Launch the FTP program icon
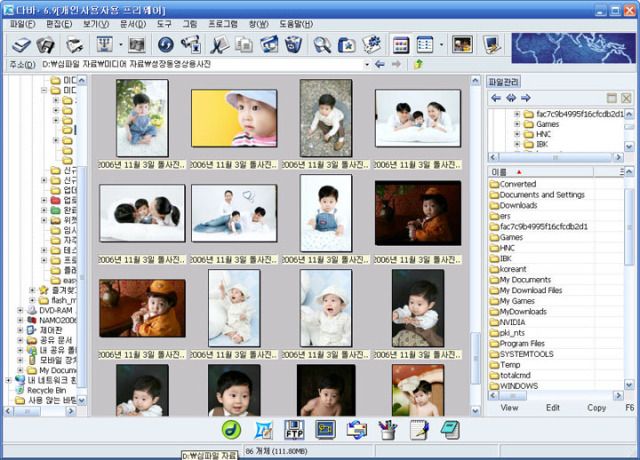This screenshot has width=640, height=460. [x=294, y=430]
